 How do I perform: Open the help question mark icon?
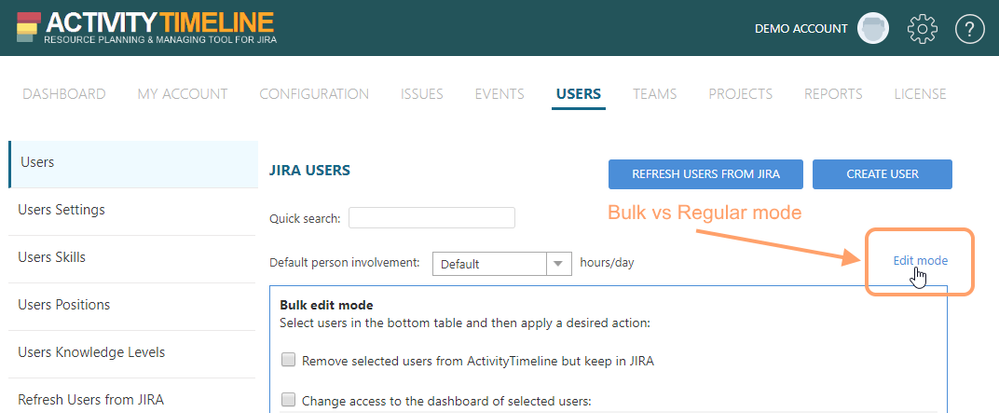[970, 29]
